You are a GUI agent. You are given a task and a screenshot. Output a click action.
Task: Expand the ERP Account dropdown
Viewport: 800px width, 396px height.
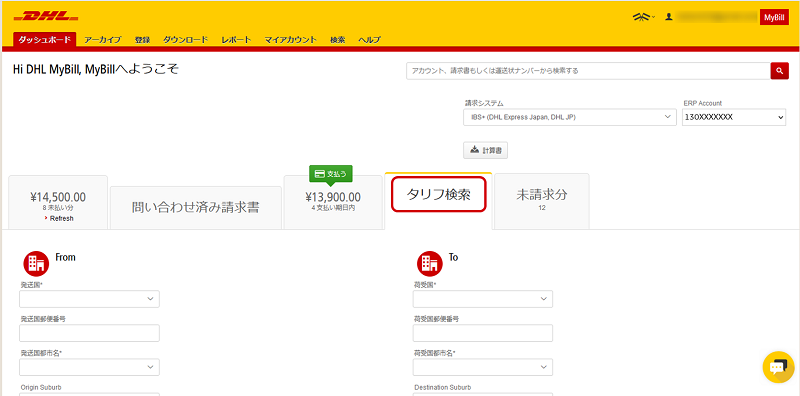(x=734, y=117)
